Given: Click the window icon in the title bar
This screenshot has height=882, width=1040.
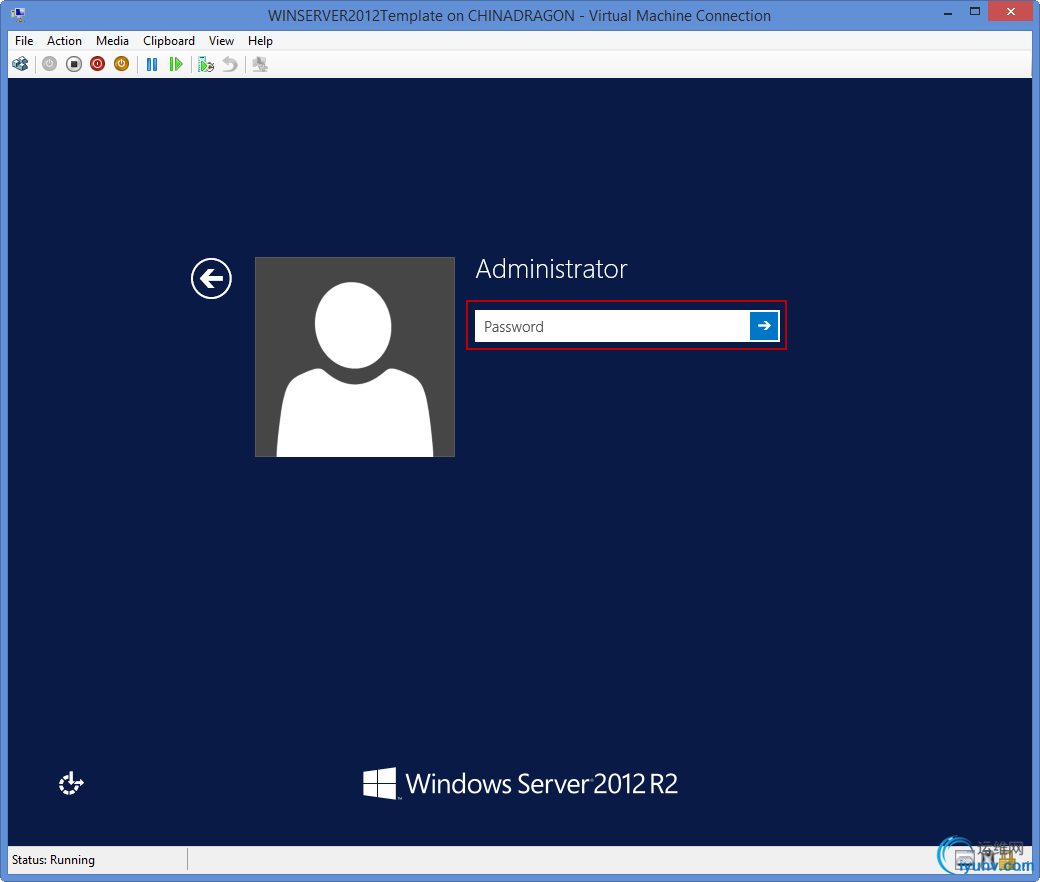Looking at the screenshot, I should (19, 15).
